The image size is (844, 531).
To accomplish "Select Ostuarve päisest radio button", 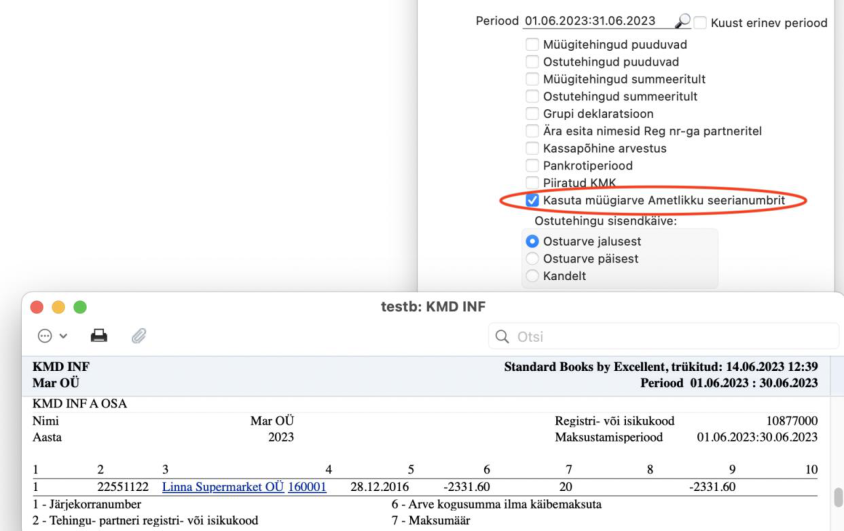I will (x=532, y=258).
